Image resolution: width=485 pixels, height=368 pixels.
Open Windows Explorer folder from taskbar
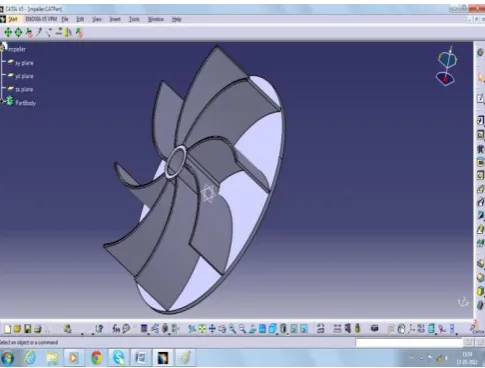tap(52, 358)
